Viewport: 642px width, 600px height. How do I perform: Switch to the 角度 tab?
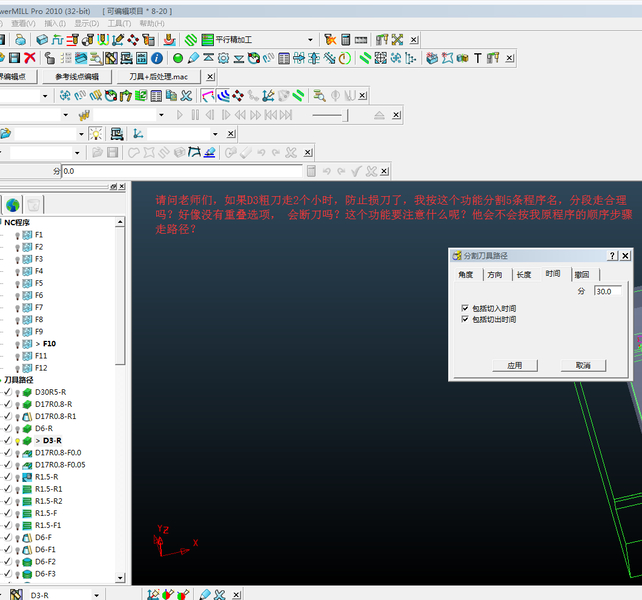tap(465, 274)
